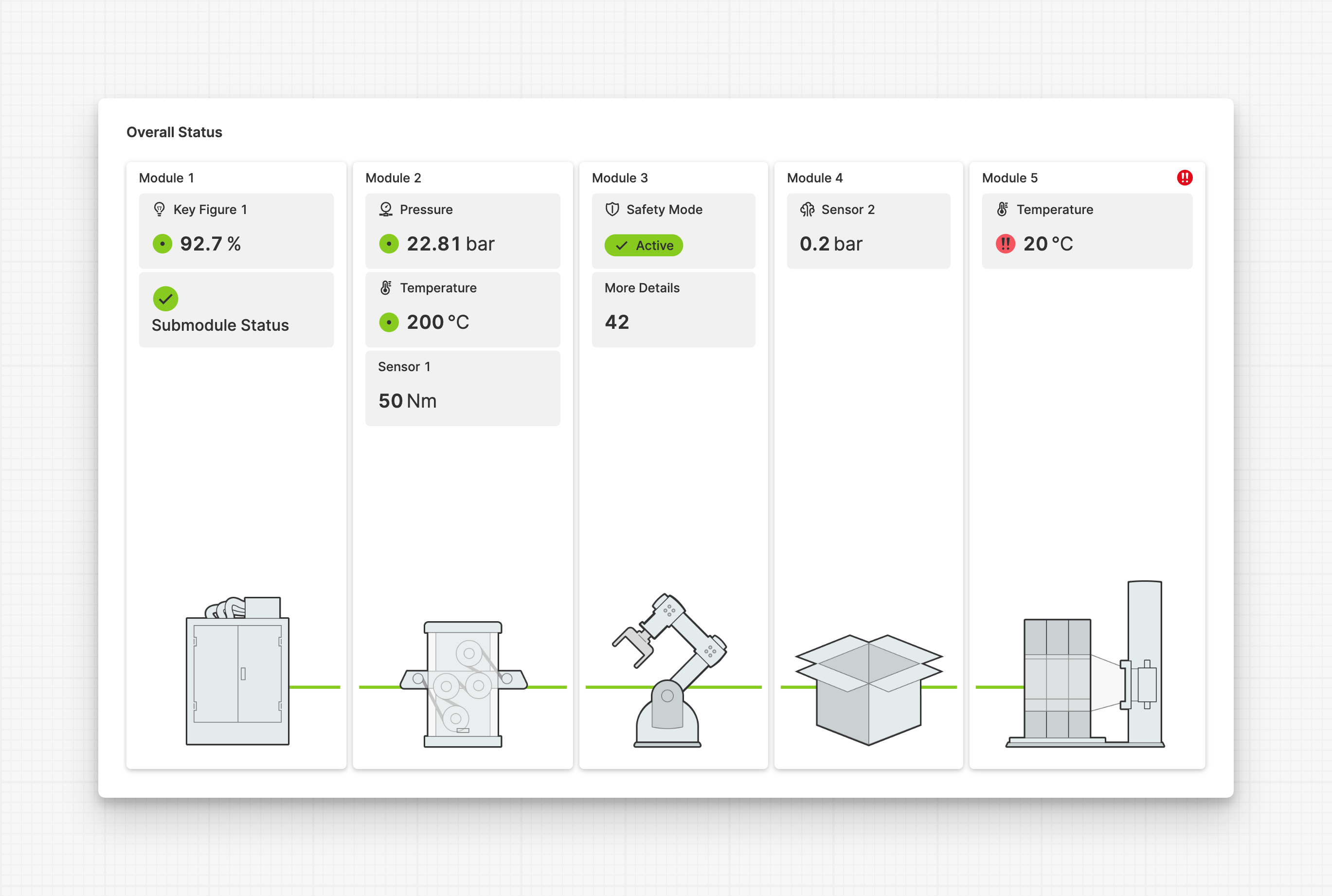The width and height of the screenshot is (1332, 896).
Task: Click the Sensor 2 icon
Action: (807, 209)
